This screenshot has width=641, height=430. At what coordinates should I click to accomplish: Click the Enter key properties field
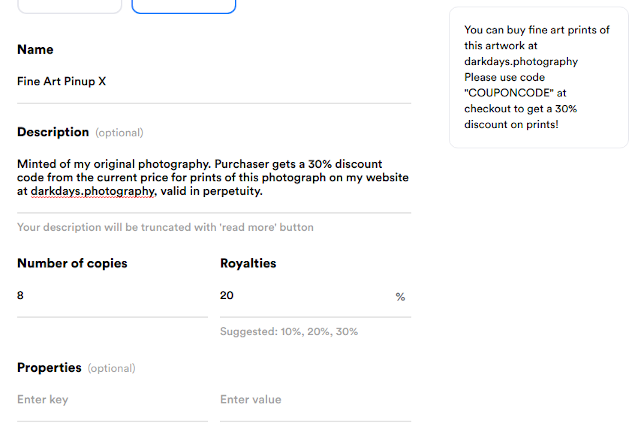(x=112, y=400)
